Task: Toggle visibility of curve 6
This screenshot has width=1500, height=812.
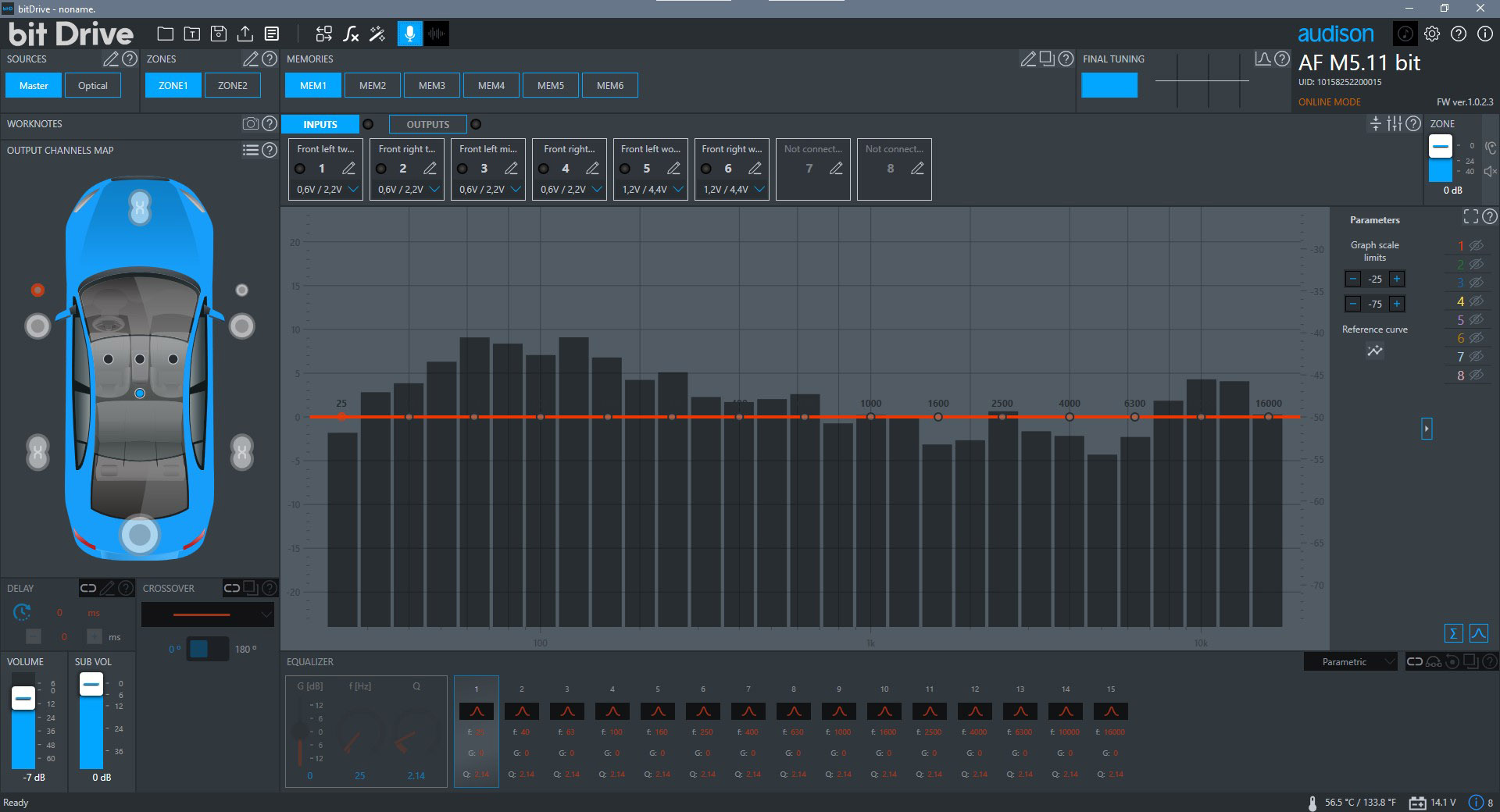Action: (x=1476, y=338)
